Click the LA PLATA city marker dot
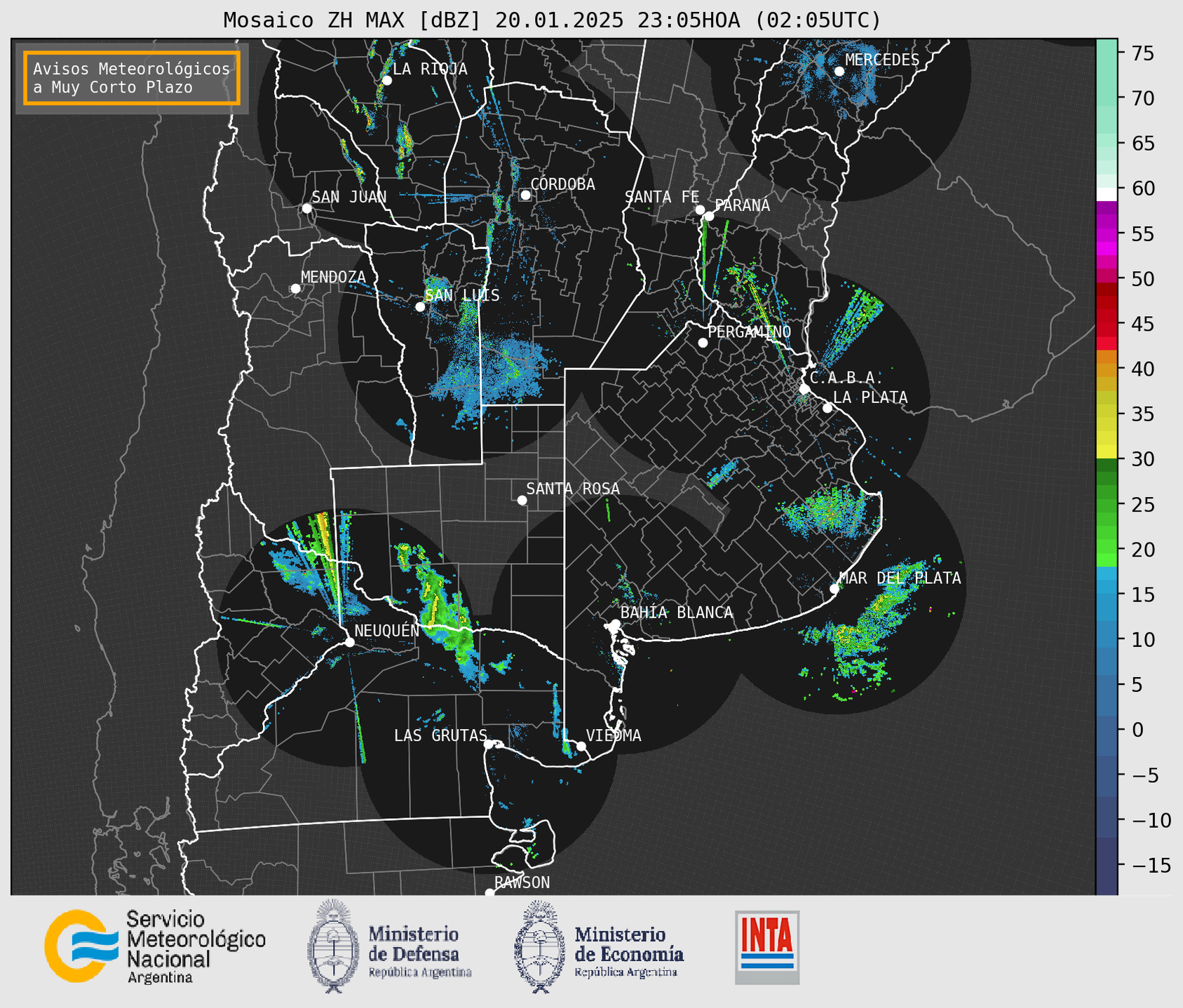Image resolution: width=1183 pixels, height=1008 pixels. [827, 408]
